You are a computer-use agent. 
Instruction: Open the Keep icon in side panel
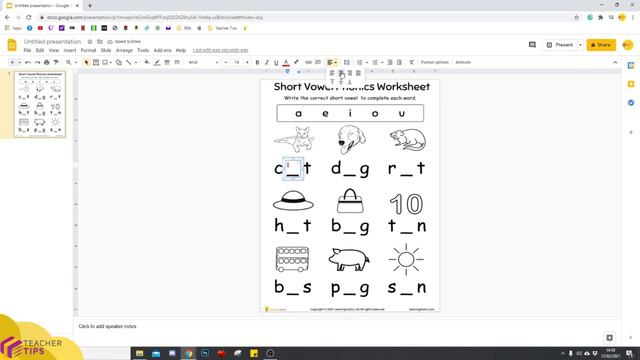coord(631,84)
